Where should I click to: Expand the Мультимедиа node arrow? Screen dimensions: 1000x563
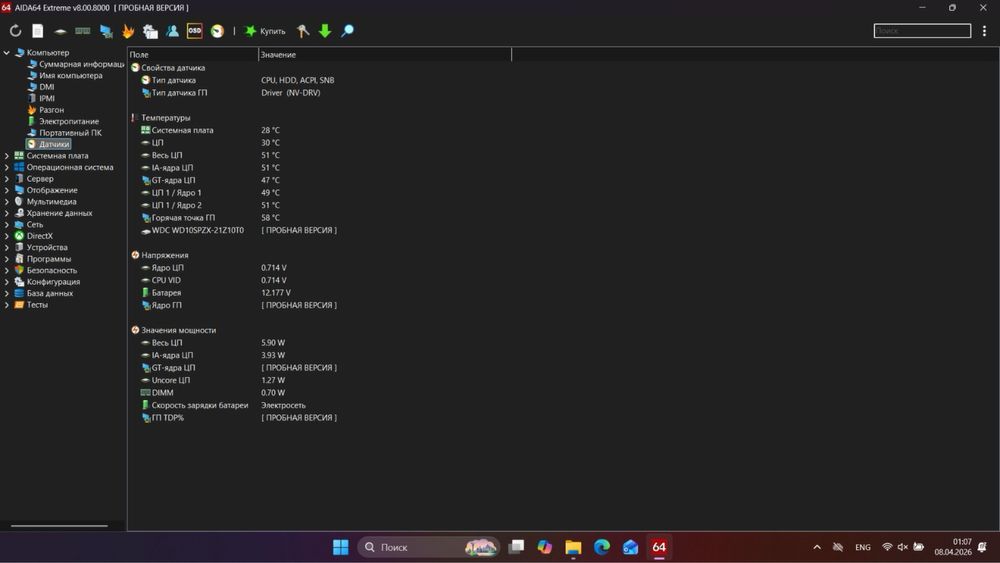coord(7,201)
